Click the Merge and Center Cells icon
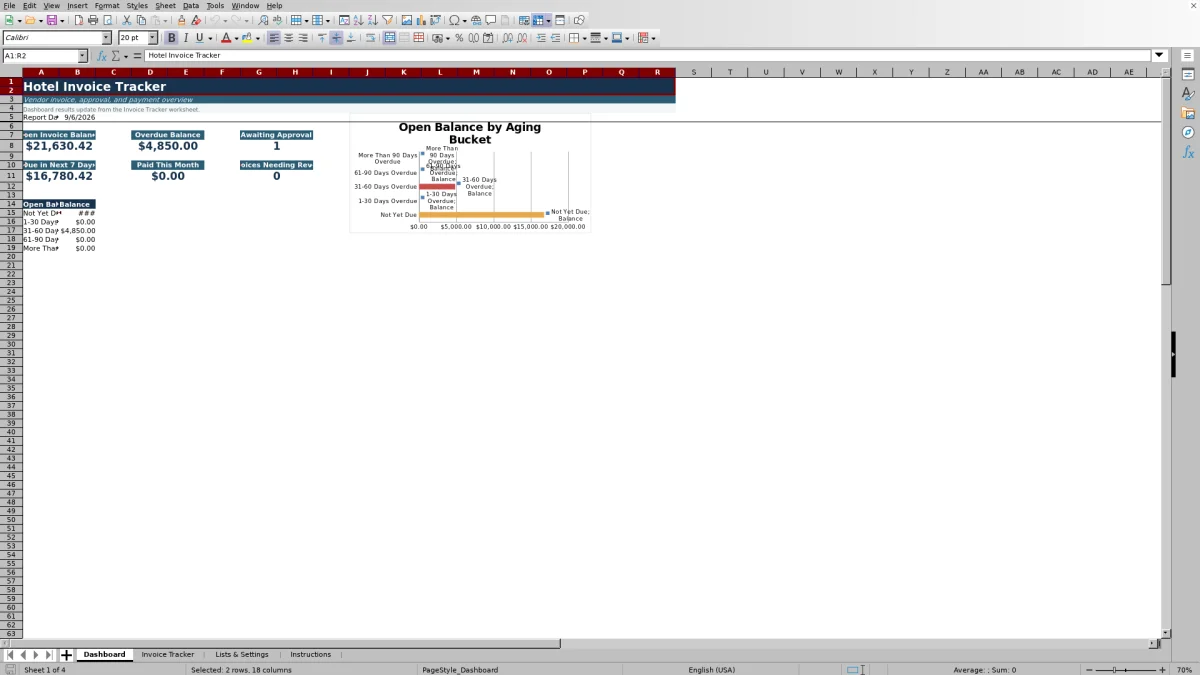 [389, 38]
